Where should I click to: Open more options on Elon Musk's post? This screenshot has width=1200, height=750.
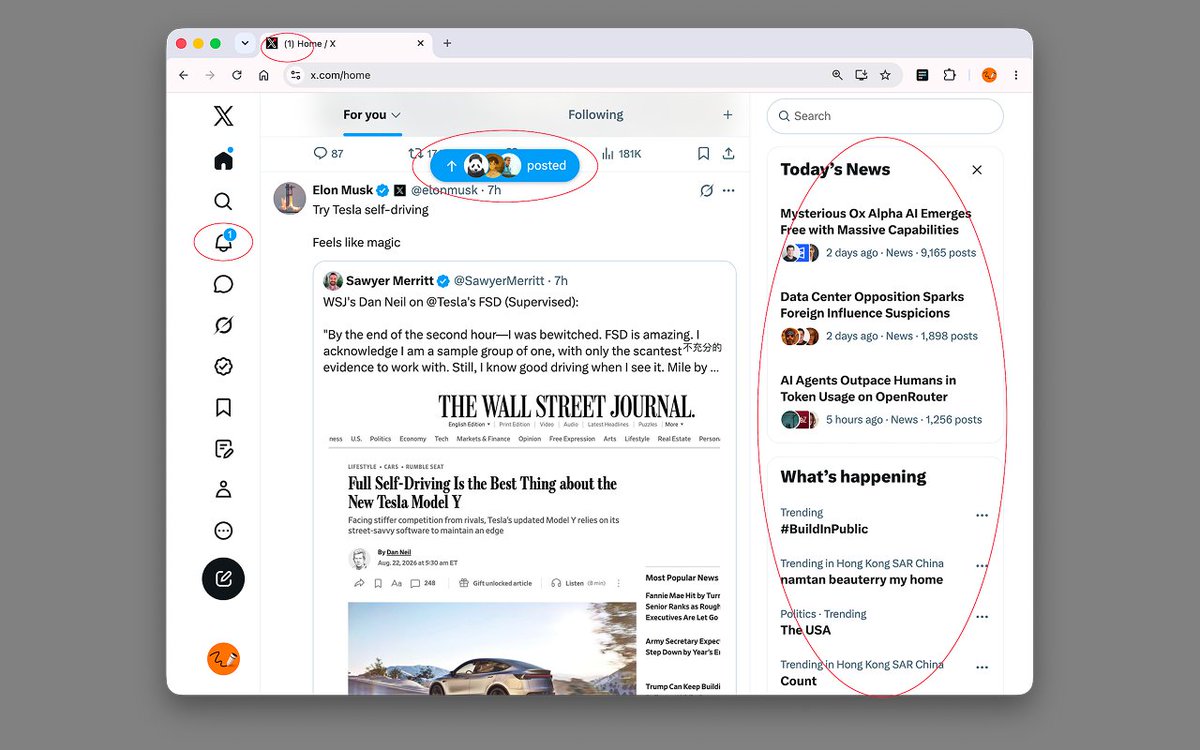pyautogui.click(x=728, y=190)
